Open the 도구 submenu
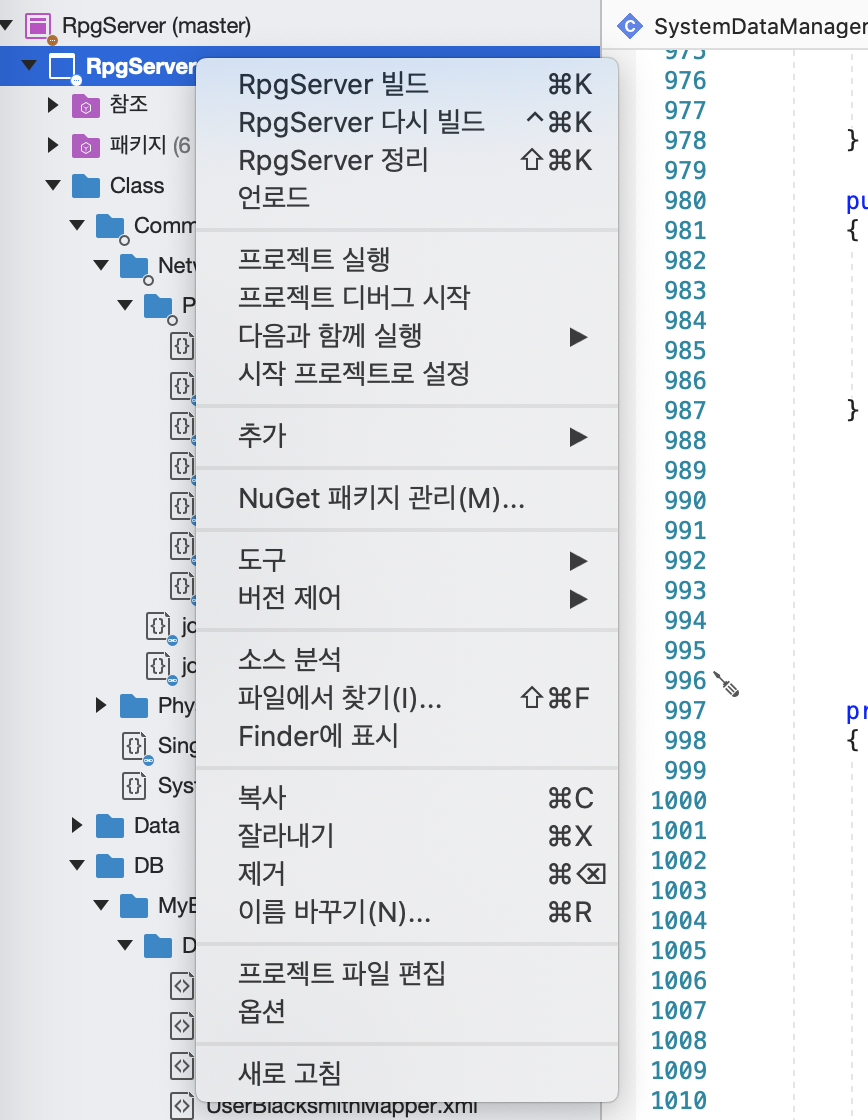868x1120 pixels. (406, 560)
